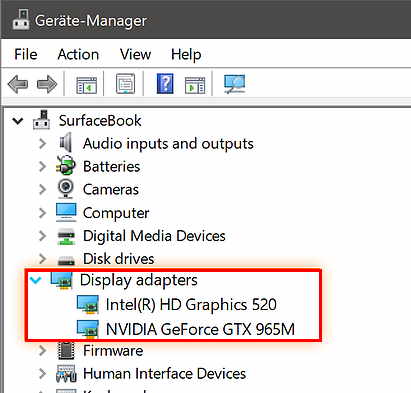
Task: Click the Show/Hide action pane toolbar icon
Action: tap(195, 85)
